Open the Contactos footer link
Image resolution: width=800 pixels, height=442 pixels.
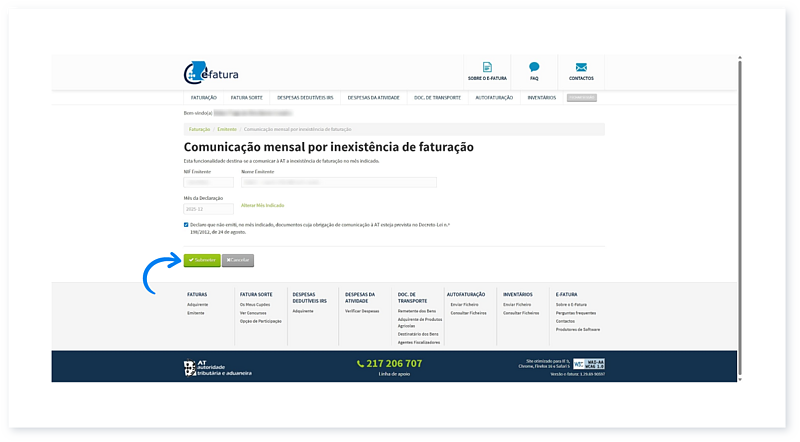[565, 321]
